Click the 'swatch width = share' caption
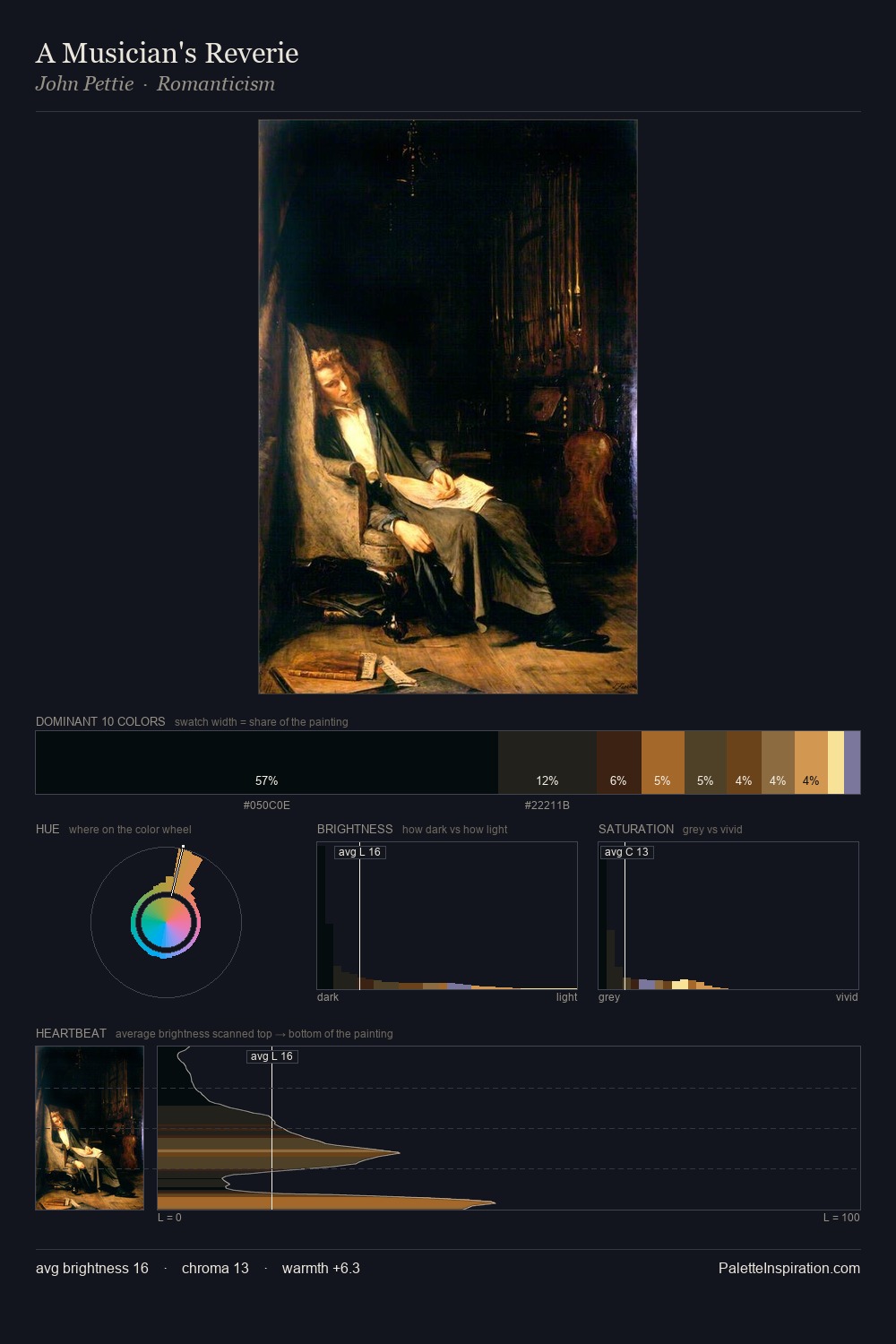Image resolution: width=896 pixels, height=1344 pixels. pyautogui.click(x=262, y=722)
